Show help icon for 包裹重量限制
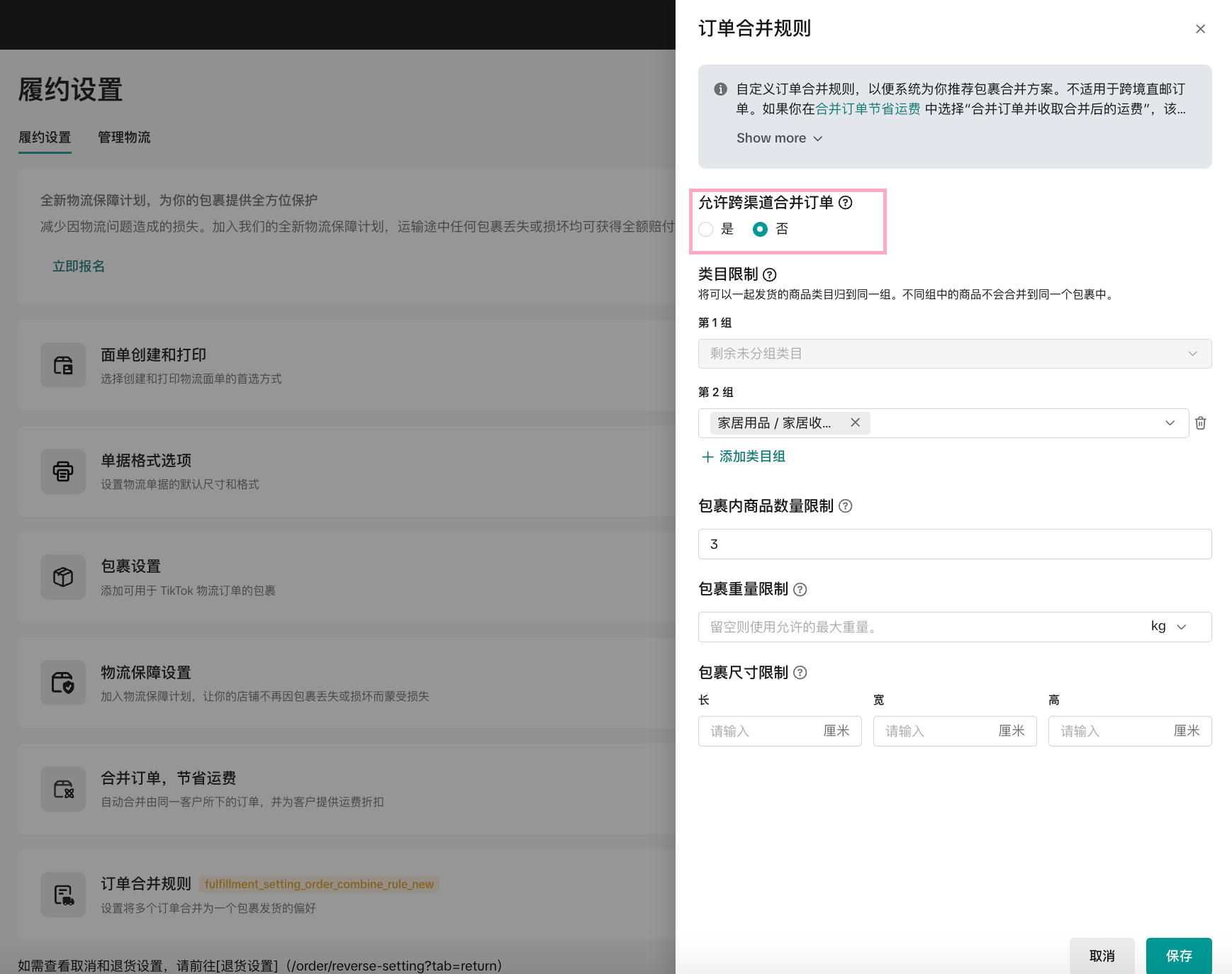 pyautogui.click(x=800, y=589)
